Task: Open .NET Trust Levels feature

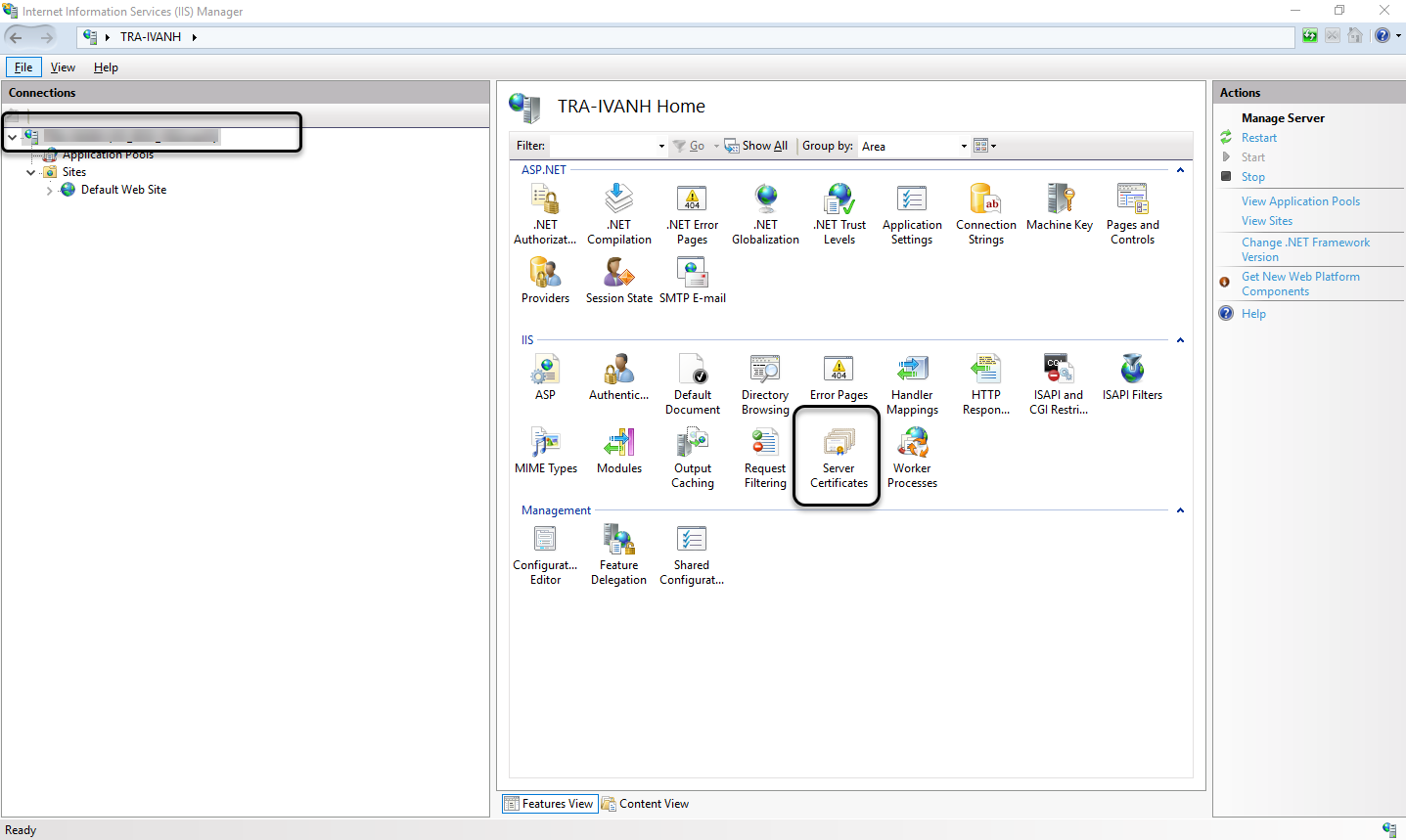Action: 839,214
